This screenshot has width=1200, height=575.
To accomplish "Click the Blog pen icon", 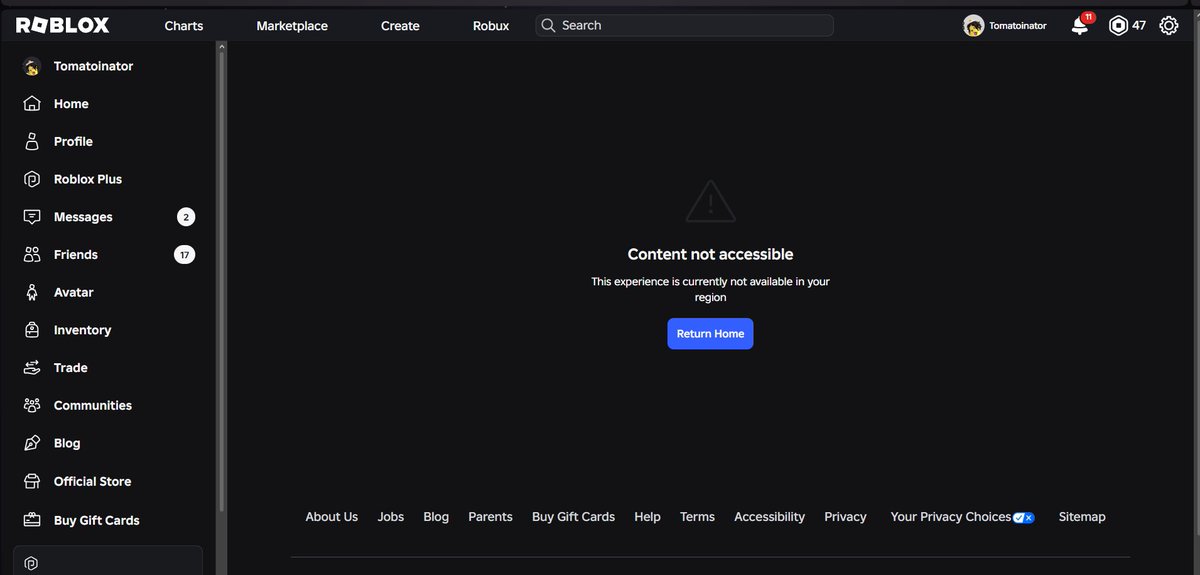I will click(x=32, y=443).
